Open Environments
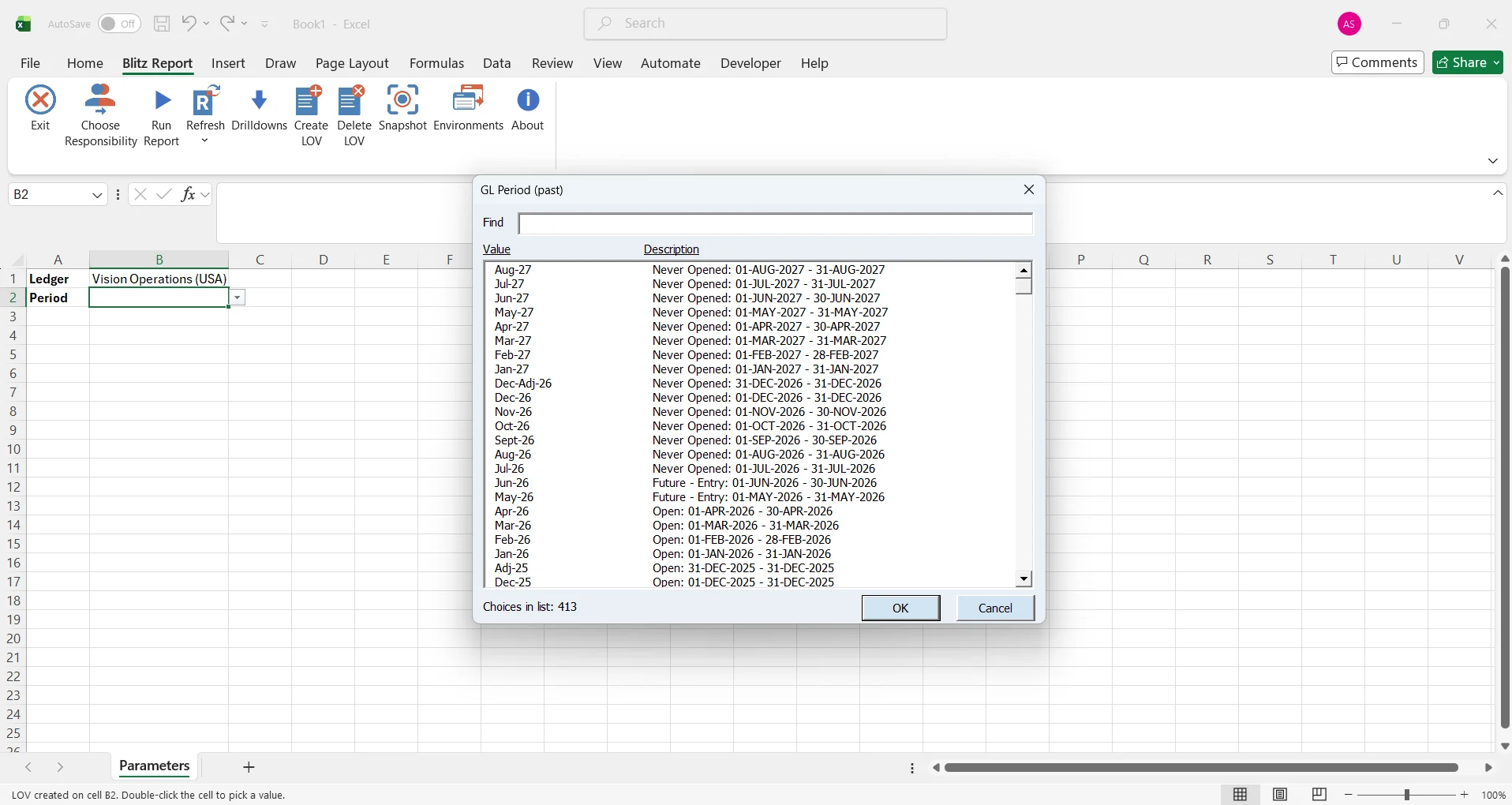 [469, 109]
